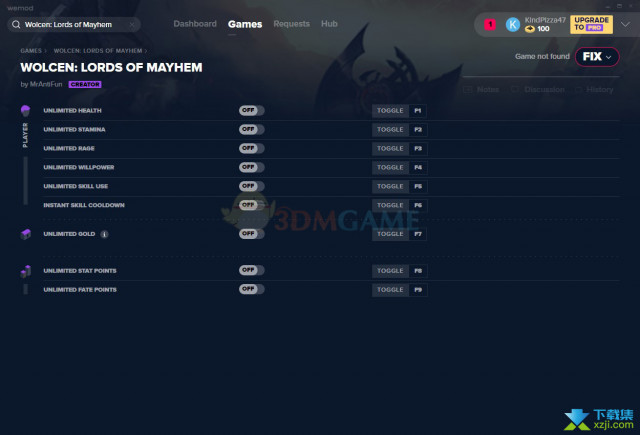Click the search magnifier icon
Image resolution: width=640 pixels, height=435 pixels.
[16, 24]
